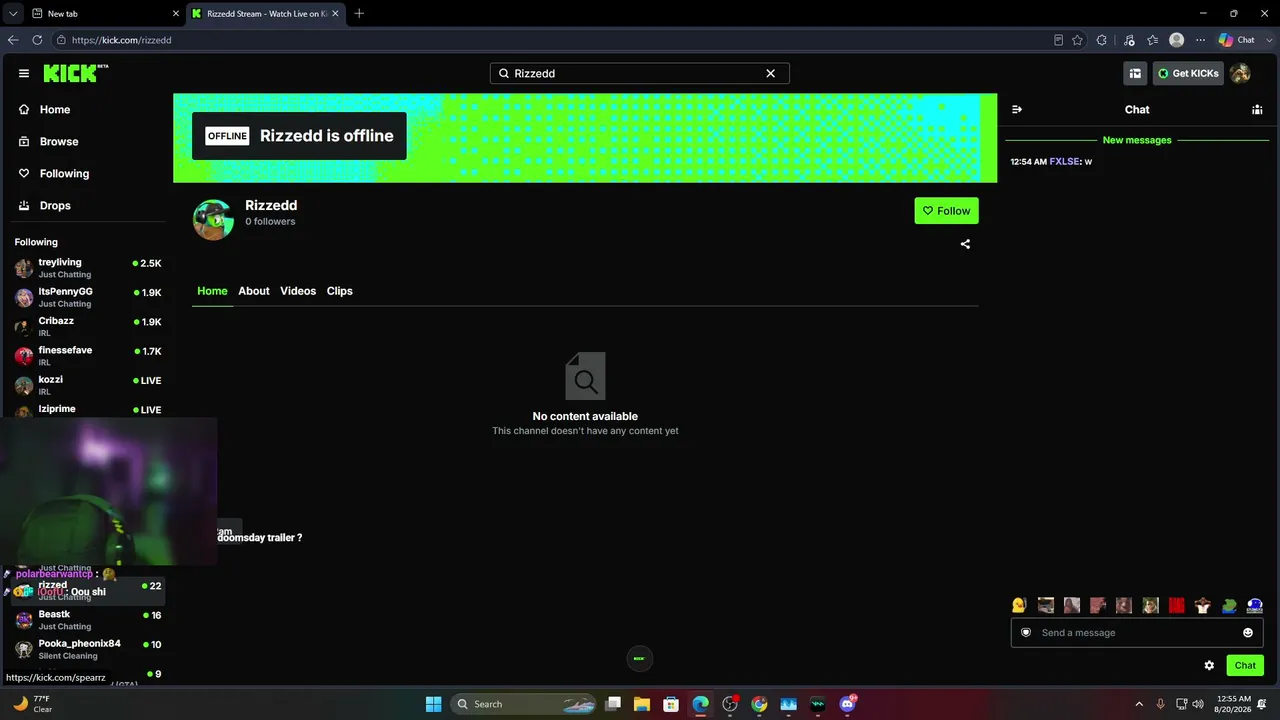Open the chat identity badge icon
This screenshot has height=720, width=1280.
1026,632
